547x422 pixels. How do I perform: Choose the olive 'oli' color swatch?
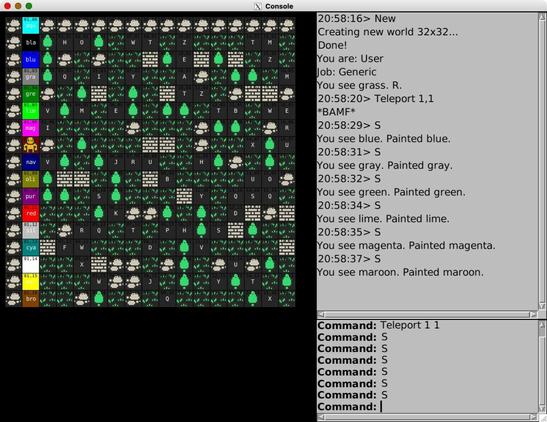click(x=31, y=179)
